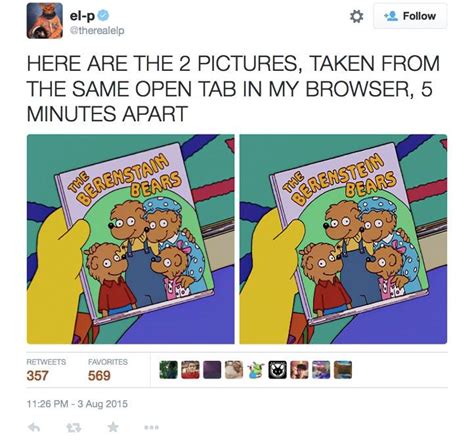Open the tweet timestamp 3 Aug 2015
Screen dimensions: 474x448
[x=77, y=404]
